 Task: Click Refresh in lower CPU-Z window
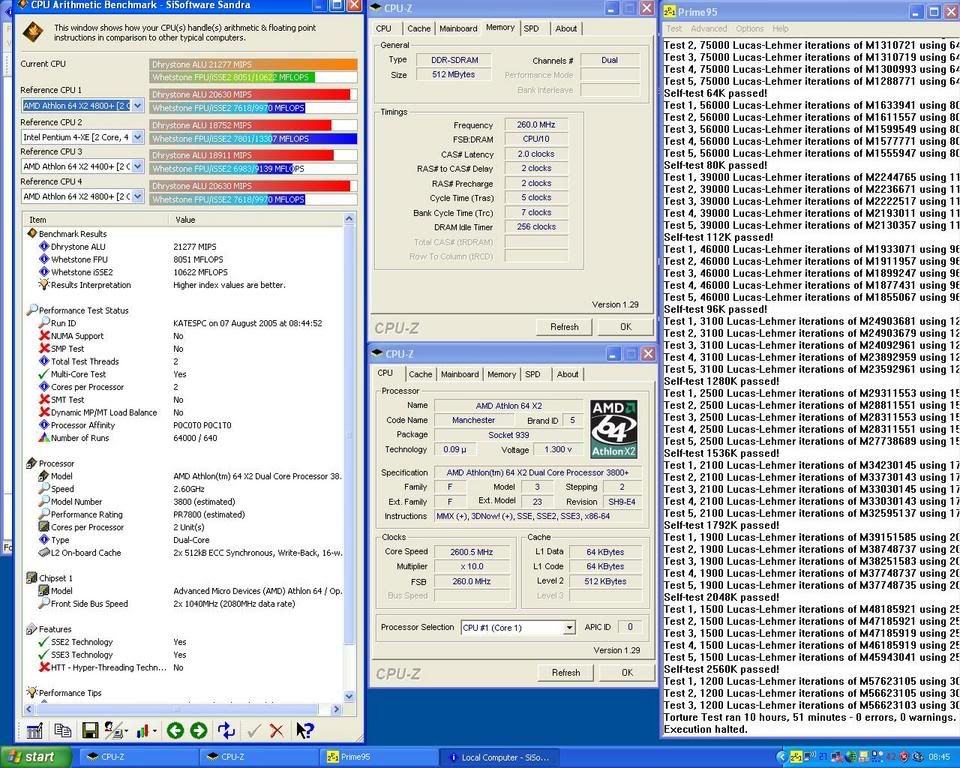point(566,672)
